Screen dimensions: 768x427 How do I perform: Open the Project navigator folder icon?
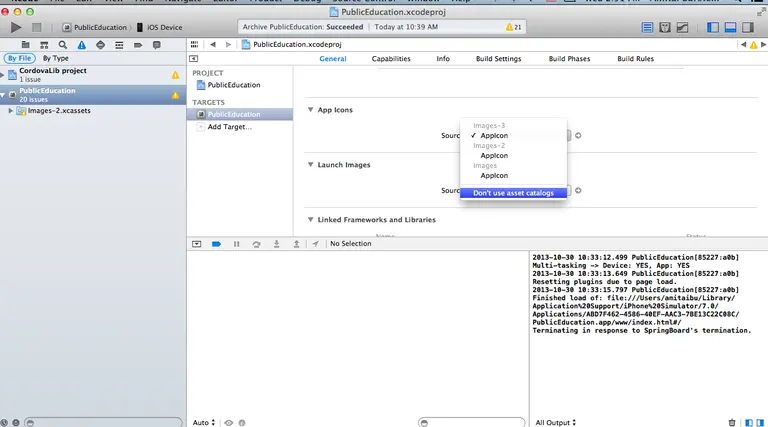click(x=25, y=45)
